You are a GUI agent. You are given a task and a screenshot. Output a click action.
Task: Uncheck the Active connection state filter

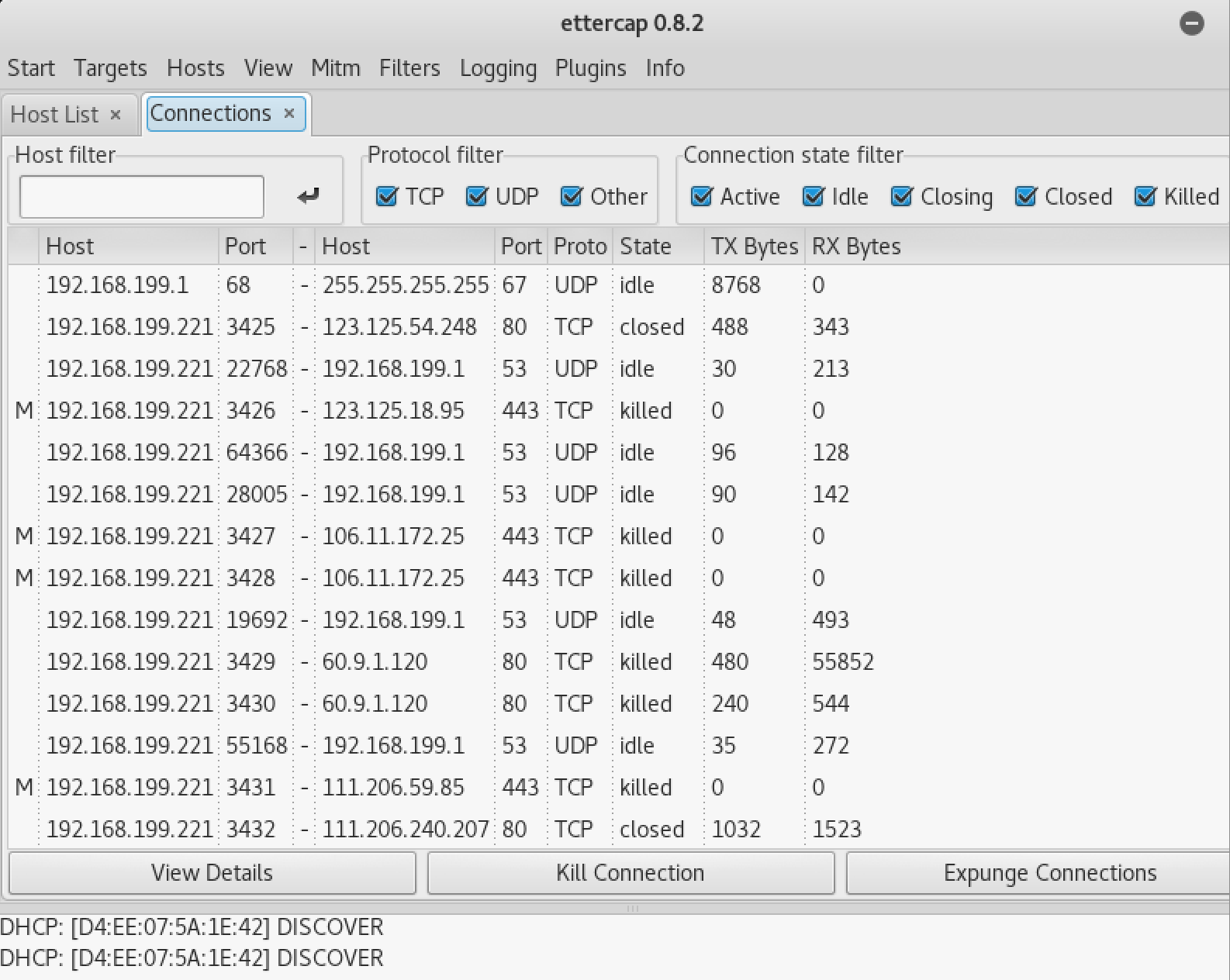(x=701, y=196)
